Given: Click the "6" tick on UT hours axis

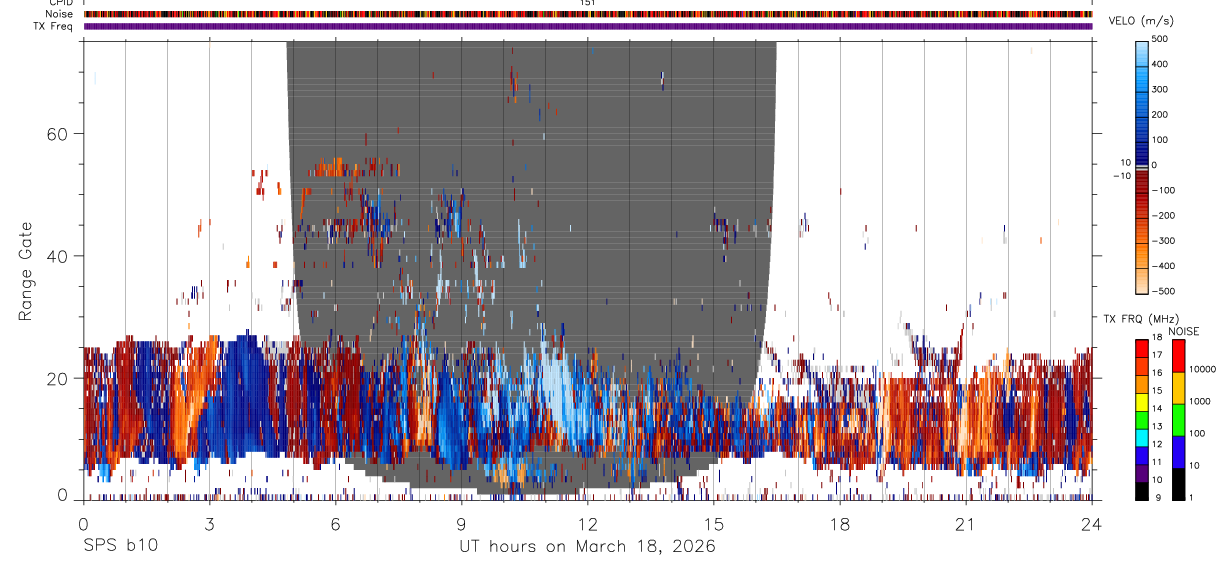Looking at the screenshot, I should (x=336, y=524).
